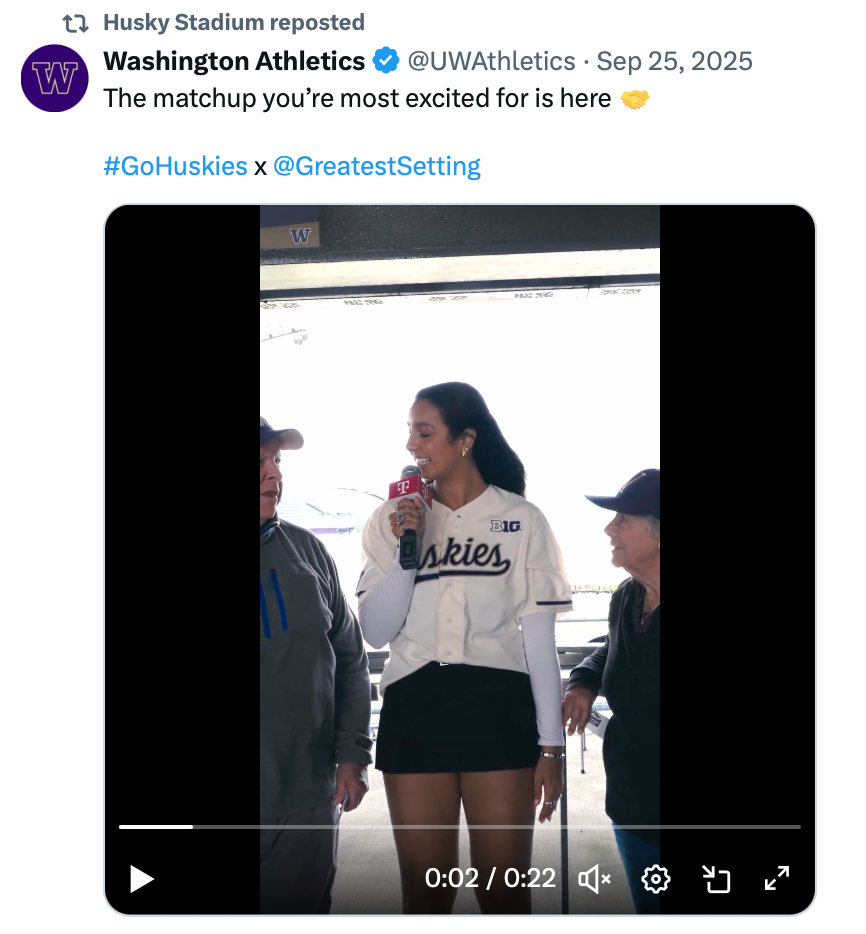Click the purple W profile avatar
Viewport: 866px width, 934px height.
55,78
